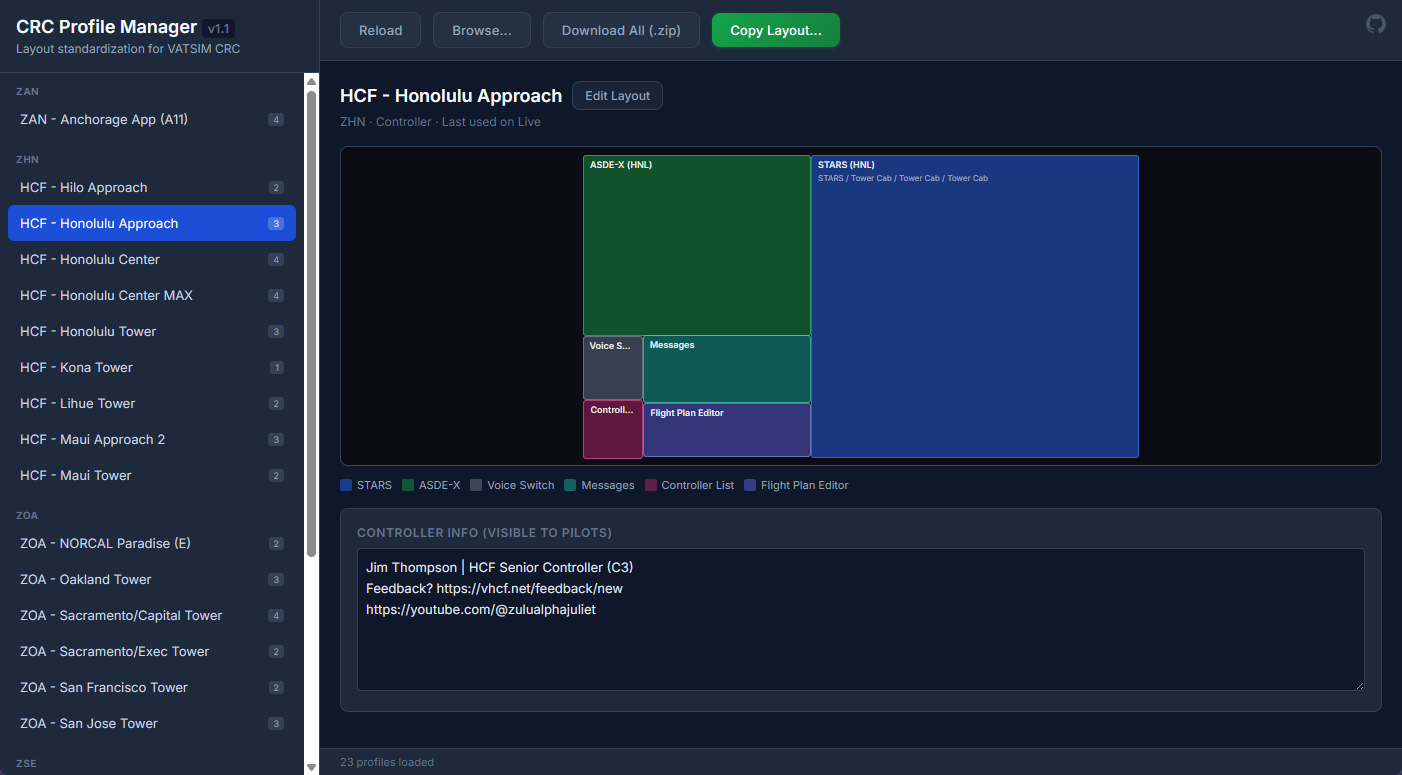The image size is (1402, 775).
Task: Click the Controller List window in layout
Action: click(613, 429)
